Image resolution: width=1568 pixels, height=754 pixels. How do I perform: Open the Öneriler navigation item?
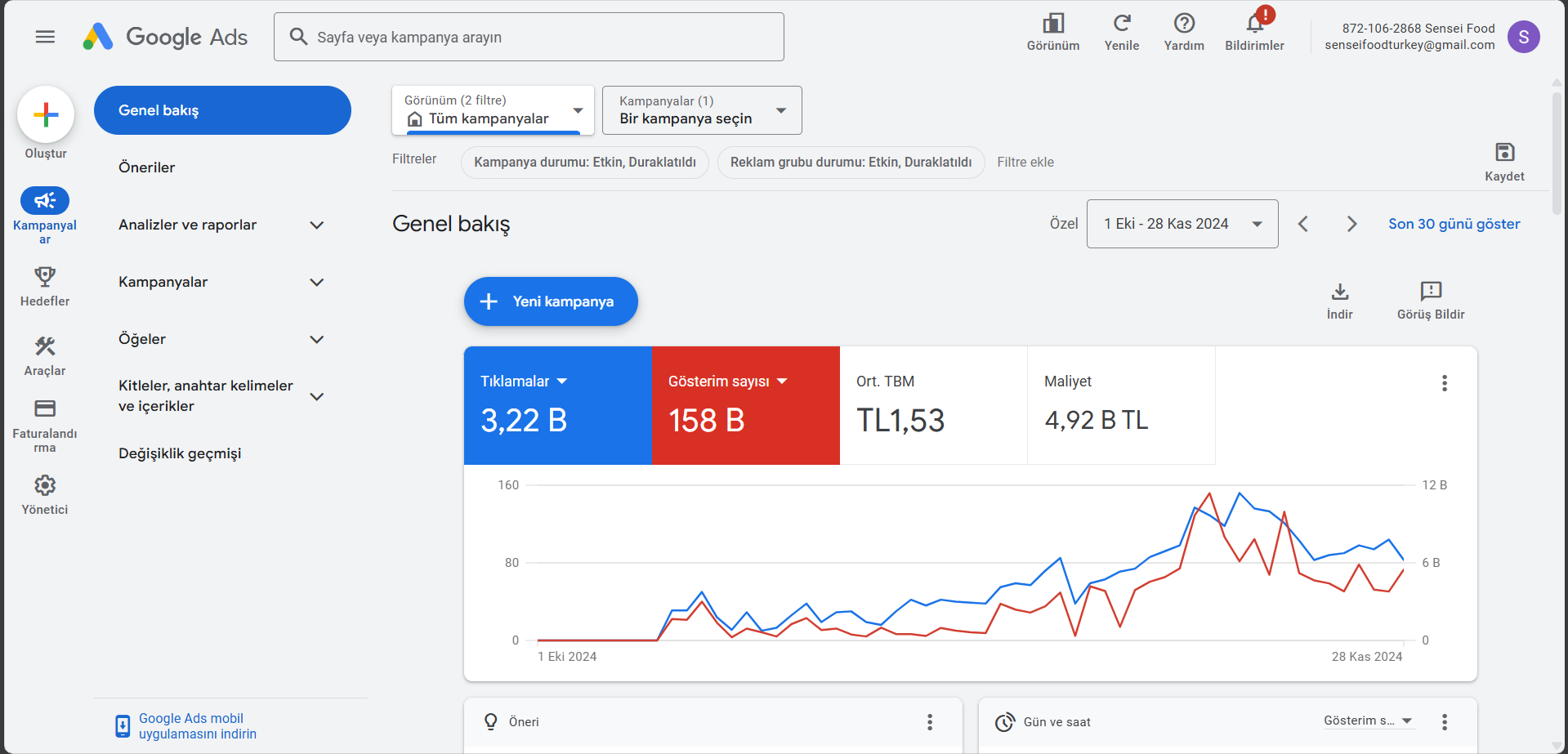coord(147,167)
